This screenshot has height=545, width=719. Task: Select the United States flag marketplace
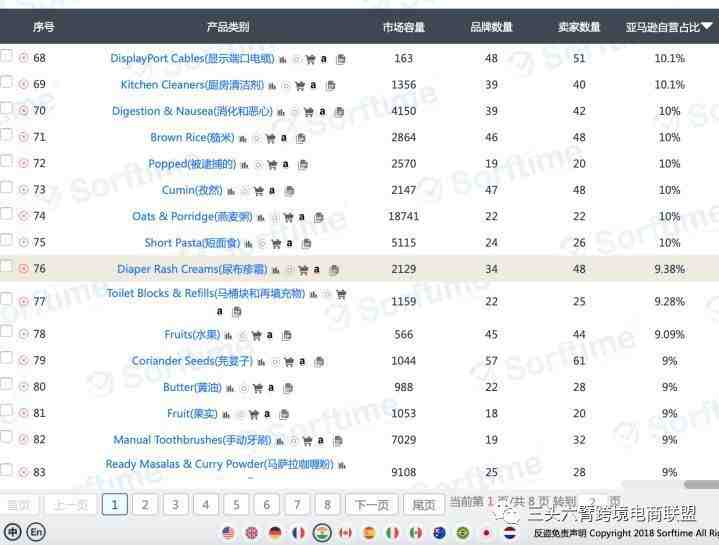pyautogui.click(x=228, y=533)
